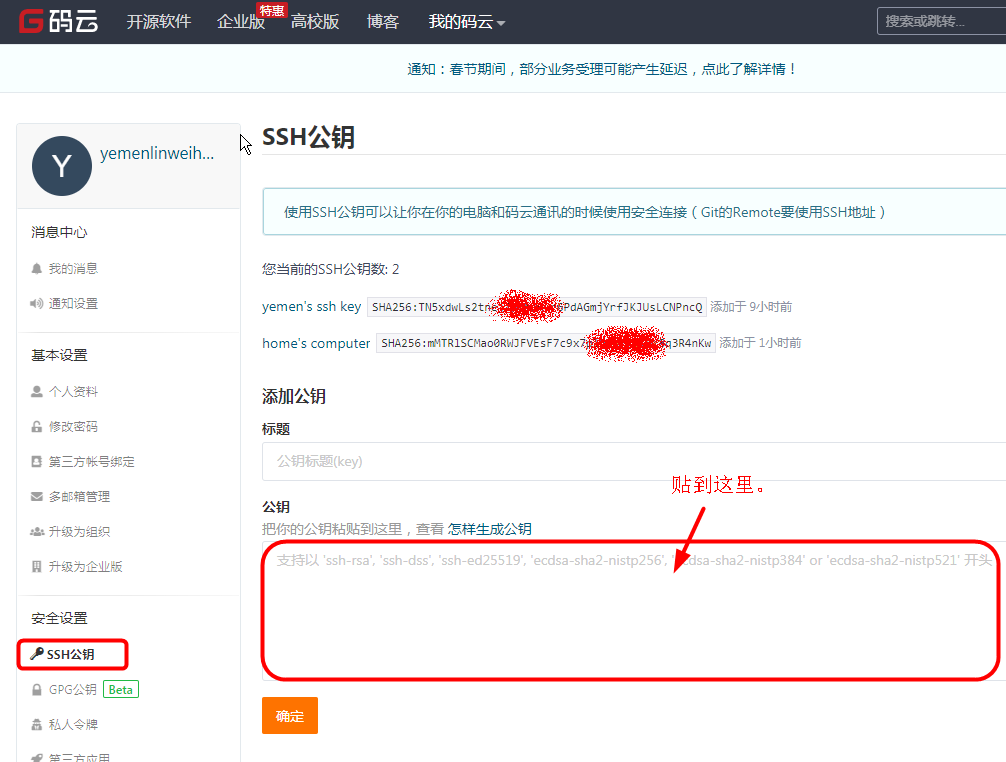Screen dimensions: 1006x762
Task: Open the yemen's ssh key entry
Action: point(311,307)
